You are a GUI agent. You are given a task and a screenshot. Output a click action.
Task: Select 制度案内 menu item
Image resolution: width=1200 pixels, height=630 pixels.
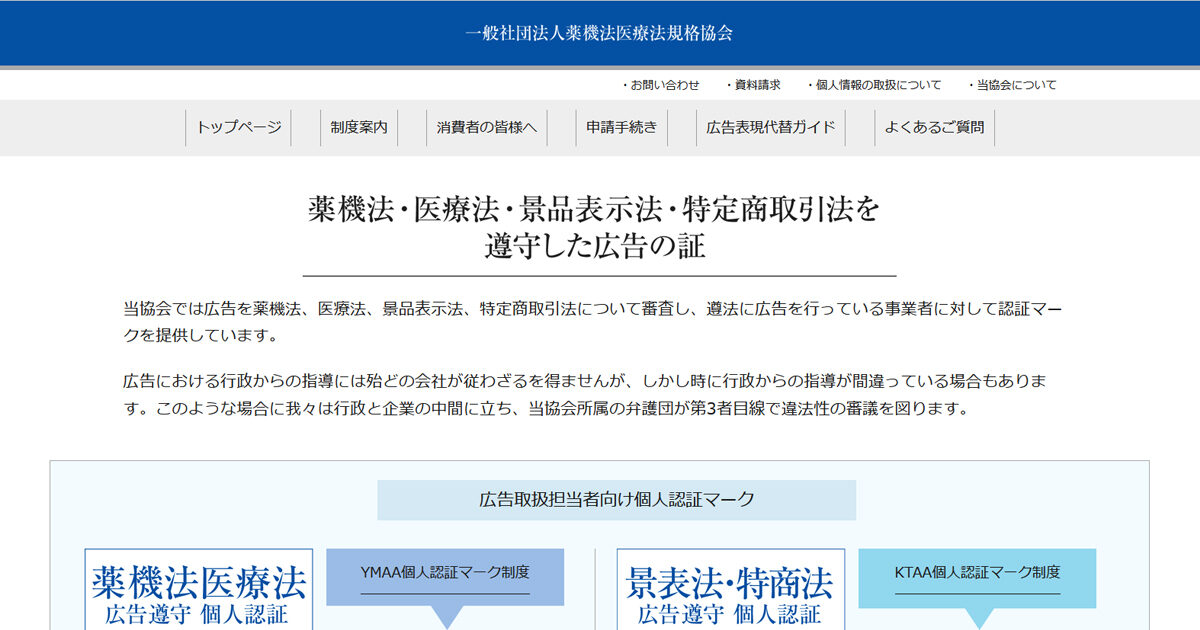[359, 128]
